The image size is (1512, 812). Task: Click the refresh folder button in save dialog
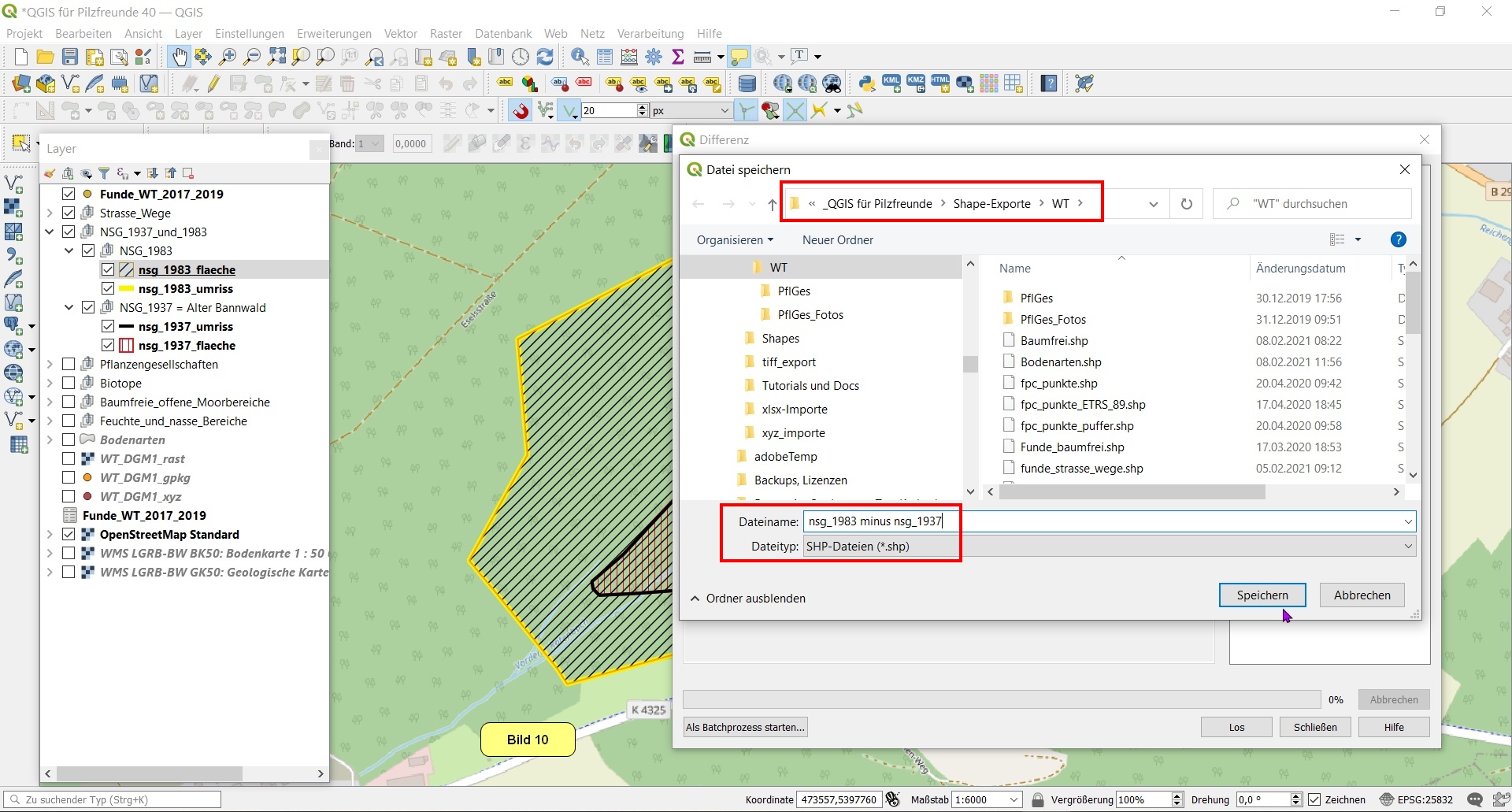coord(1186,204)
